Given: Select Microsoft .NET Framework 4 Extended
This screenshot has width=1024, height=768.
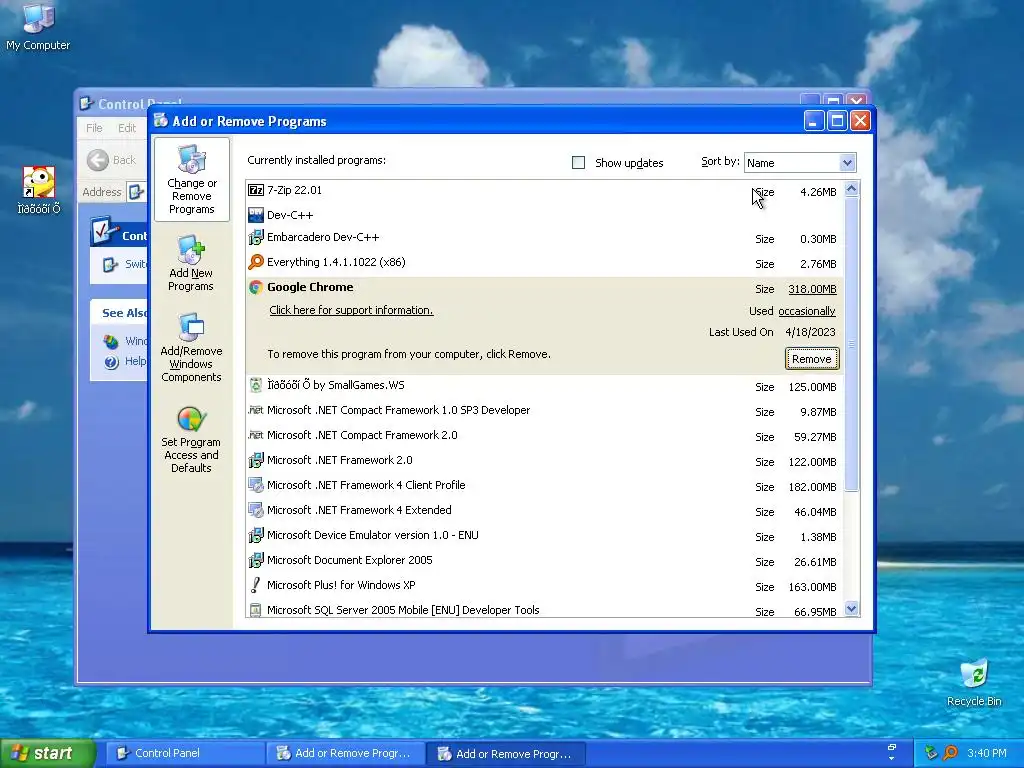Looking at the screenshot, I should point(545,511).
